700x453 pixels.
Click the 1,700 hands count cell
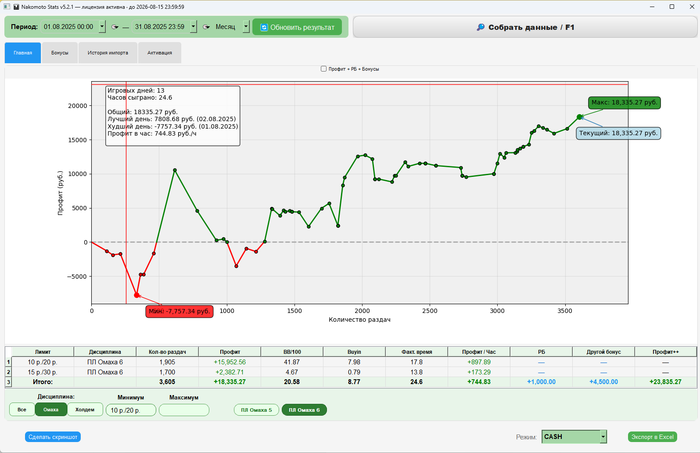[167, 372]
